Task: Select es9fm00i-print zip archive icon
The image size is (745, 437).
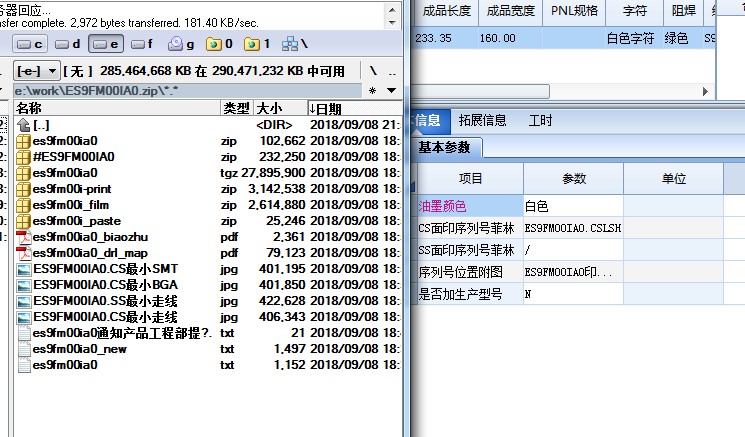Action: [23, 189]
